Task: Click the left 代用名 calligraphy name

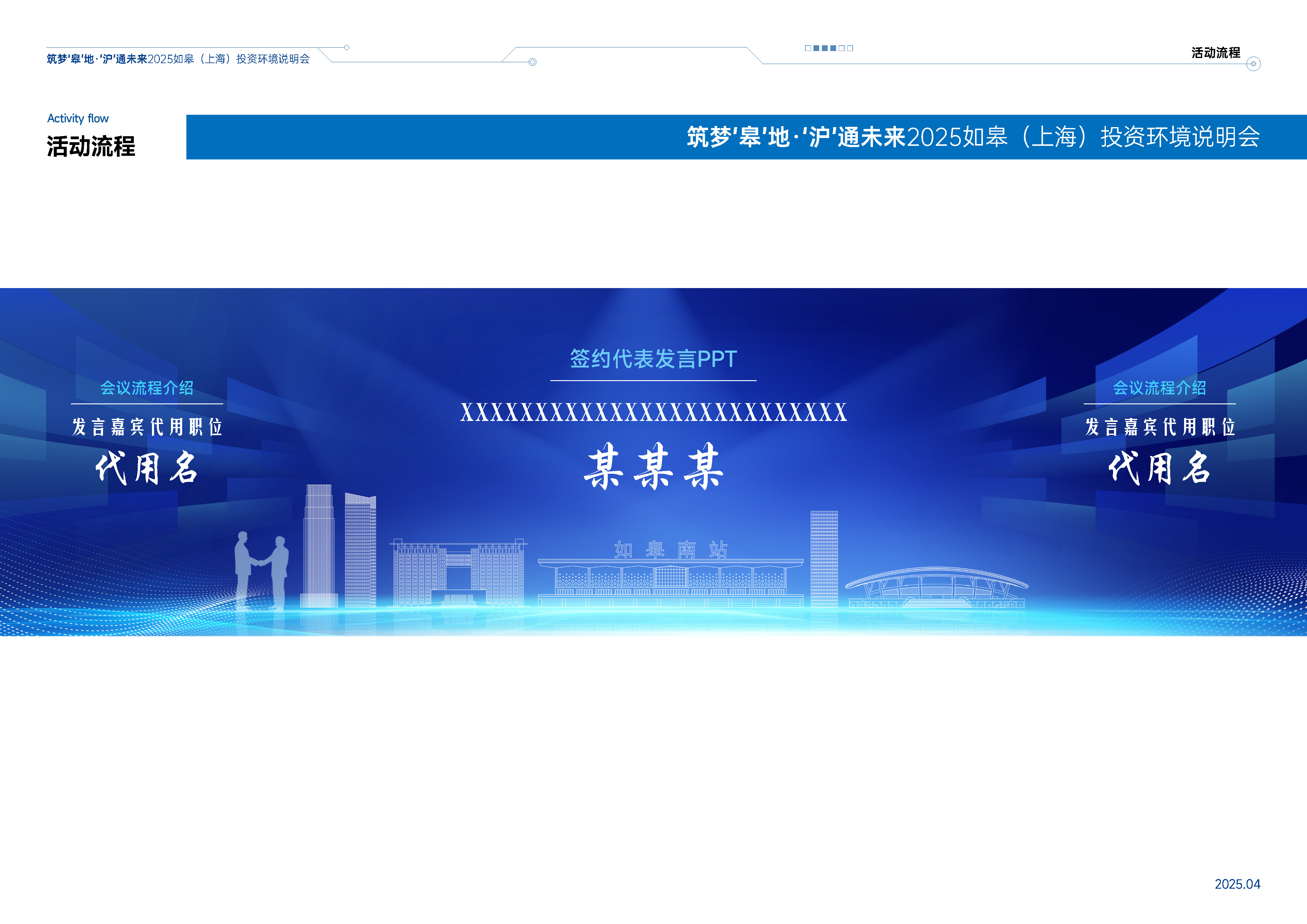Action: tap(147, 468)
